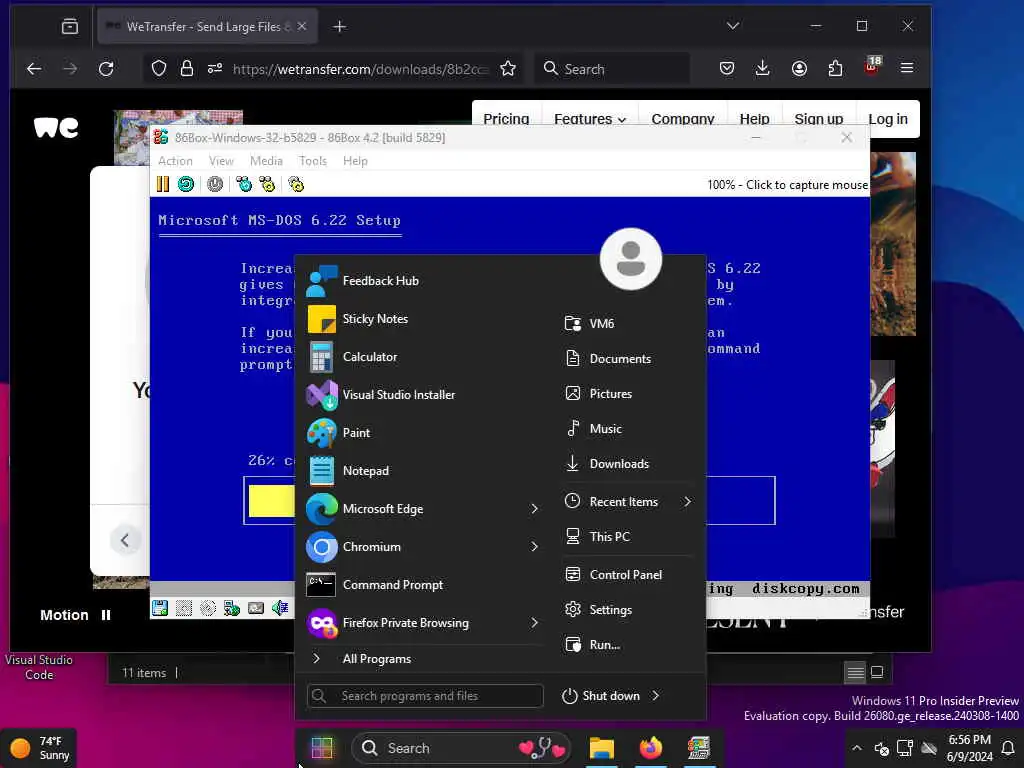Open the View menu in 86Box
The image size is (1024, 768).
tap(221, 161)
